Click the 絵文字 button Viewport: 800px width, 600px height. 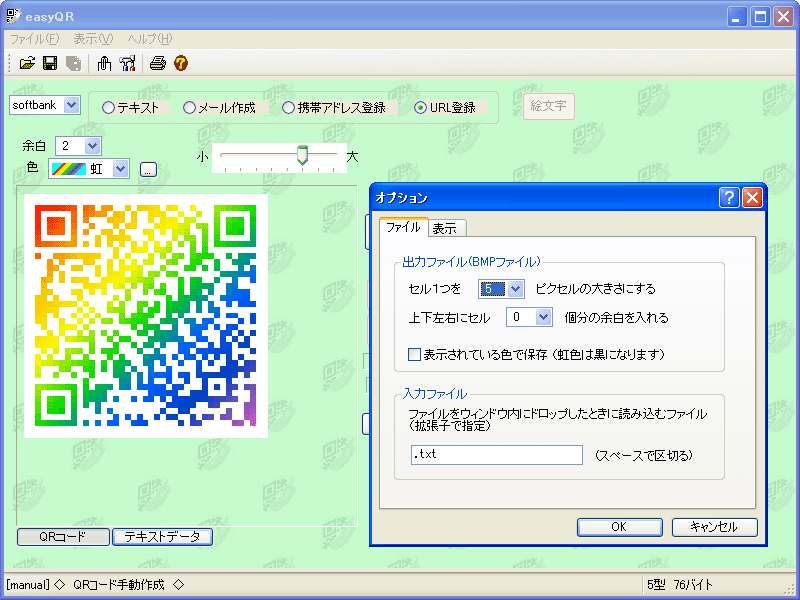pyautogui.click(x=548, y=106)
